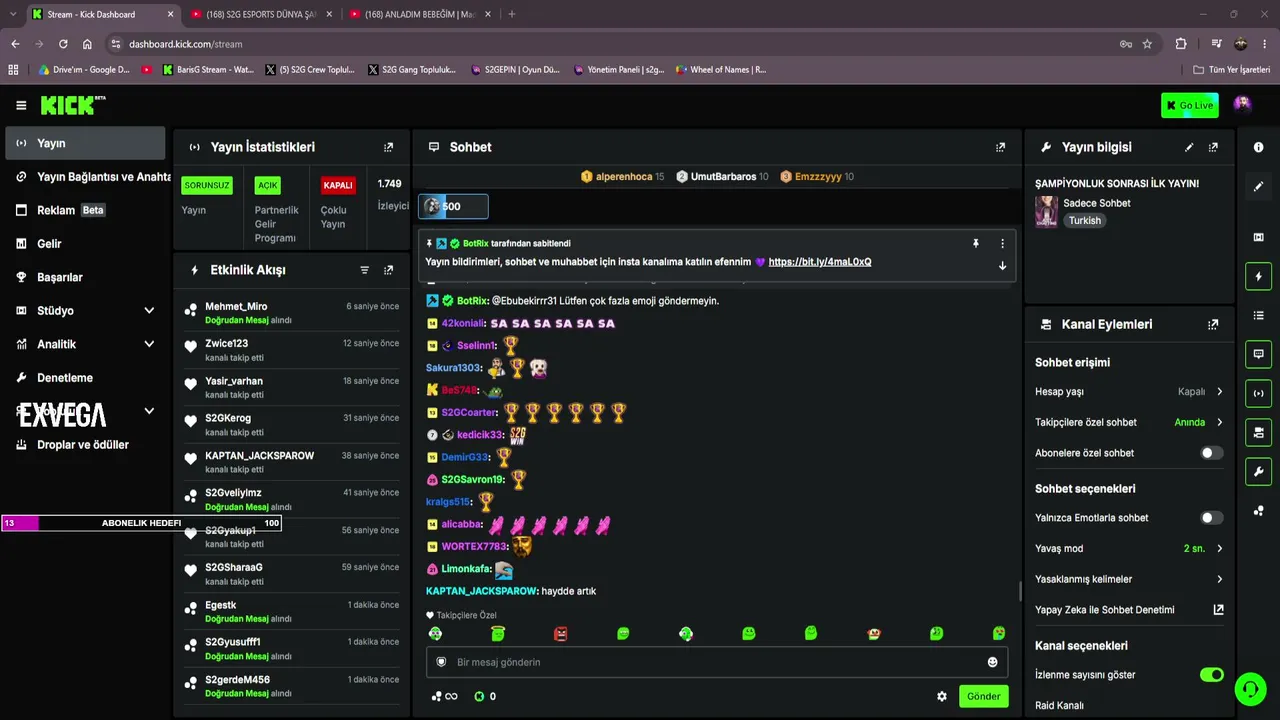Open a new browser tab
This screenshot has width=1280, height=720.
click(x=511, y=14)
